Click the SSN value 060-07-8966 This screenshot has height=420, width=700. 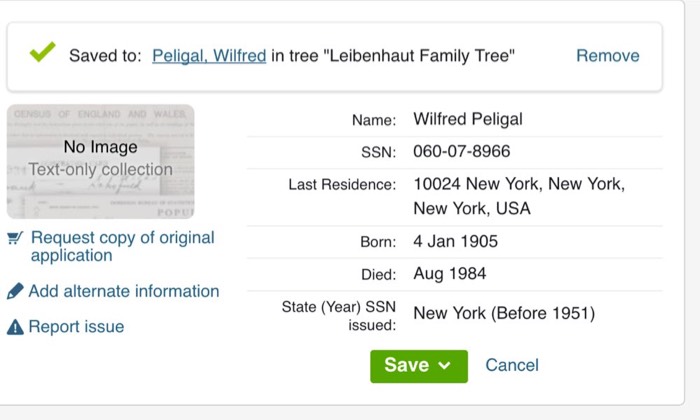(461, 152)
